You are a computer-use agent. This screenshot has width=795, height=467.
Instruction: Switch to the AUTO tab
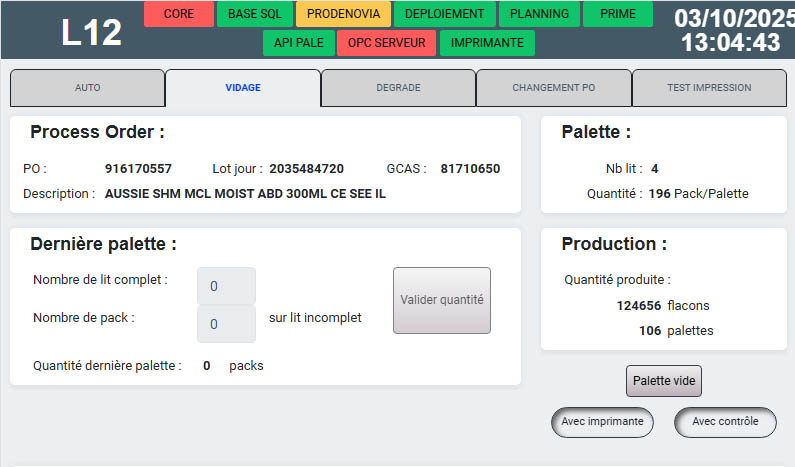87,88
